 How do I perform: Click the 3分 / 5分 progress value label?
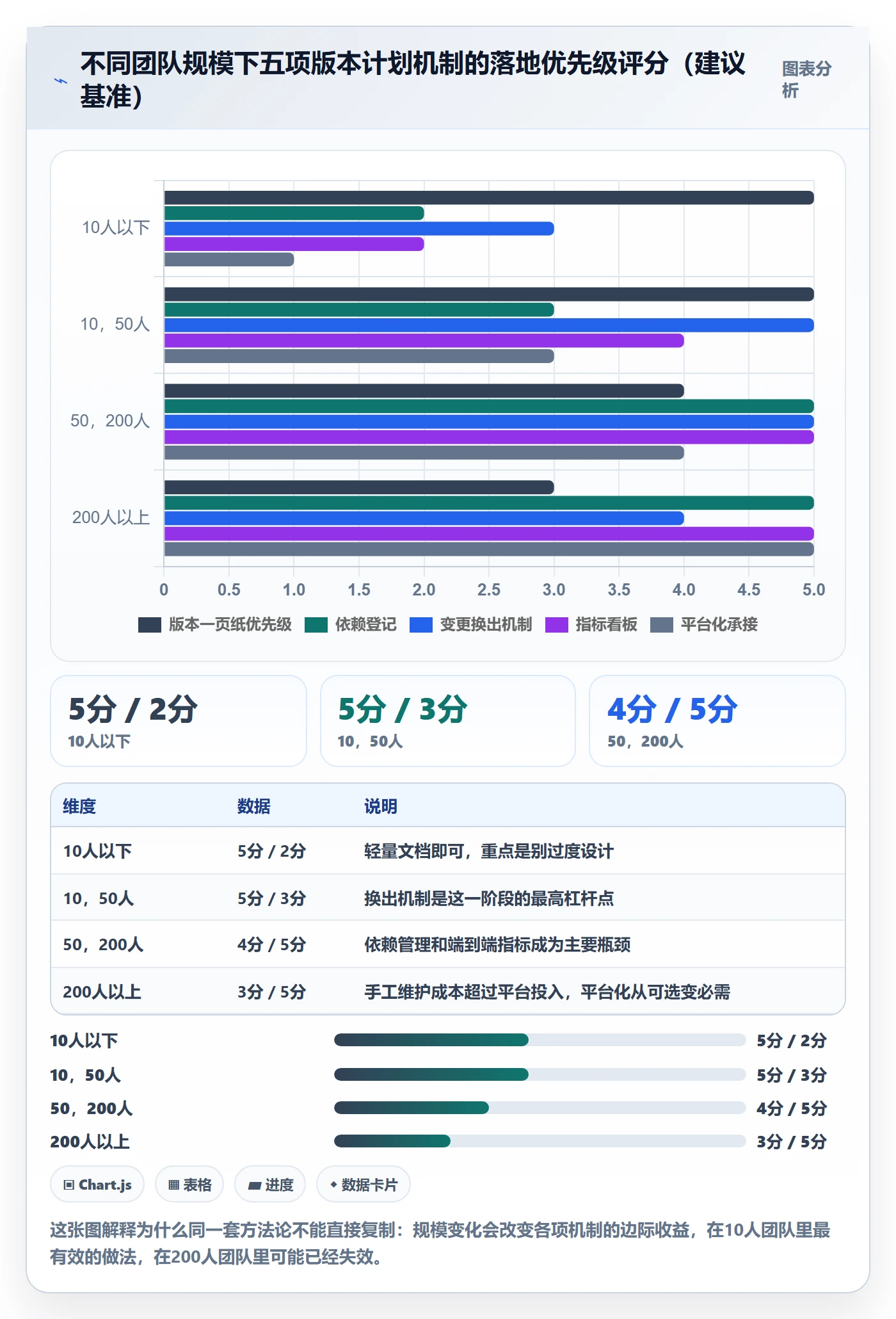pos(792,1141)
